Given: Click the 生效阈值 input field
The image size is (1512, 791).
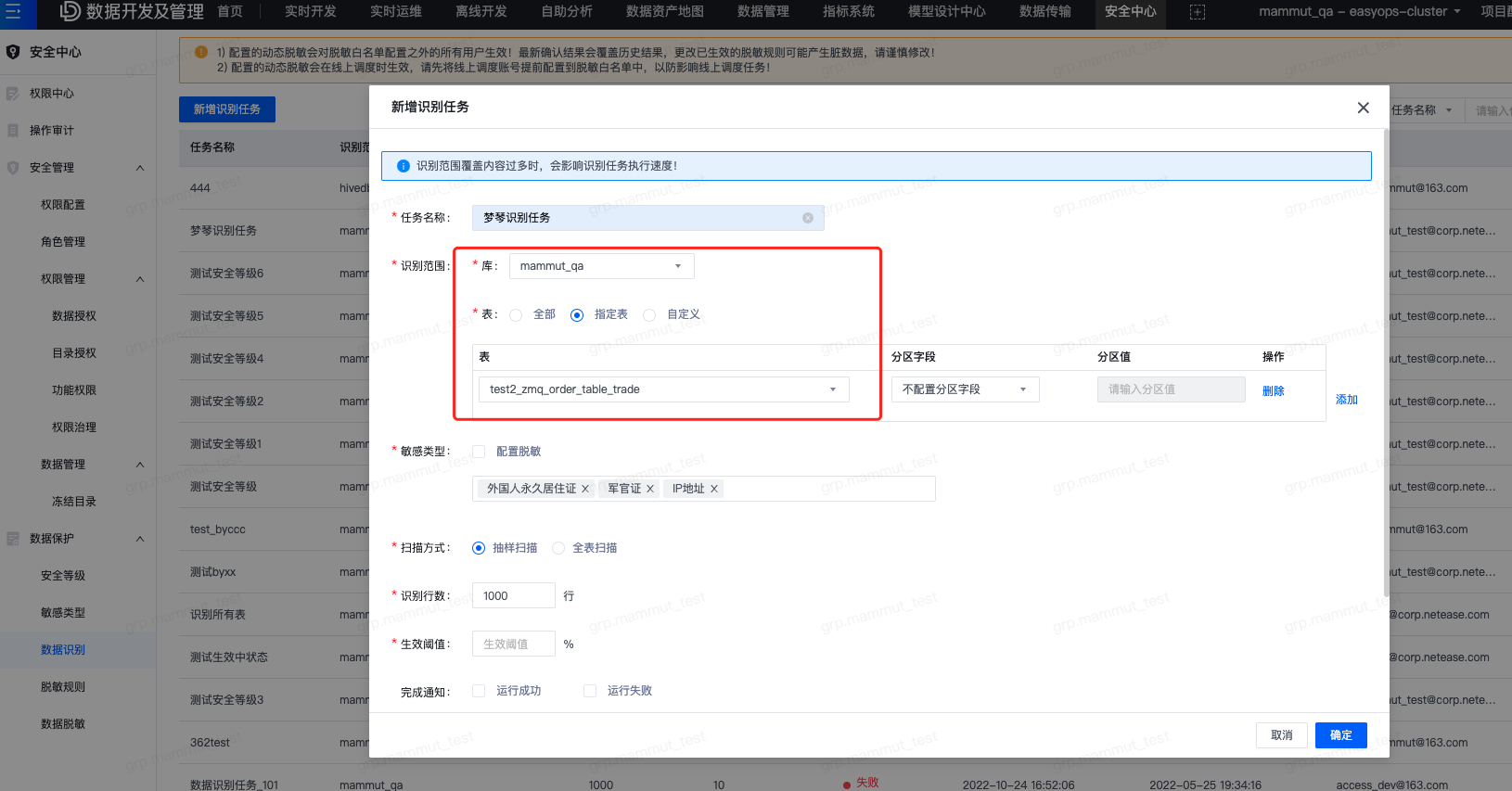Looking at the screenshot, I should tap(514, 644).
